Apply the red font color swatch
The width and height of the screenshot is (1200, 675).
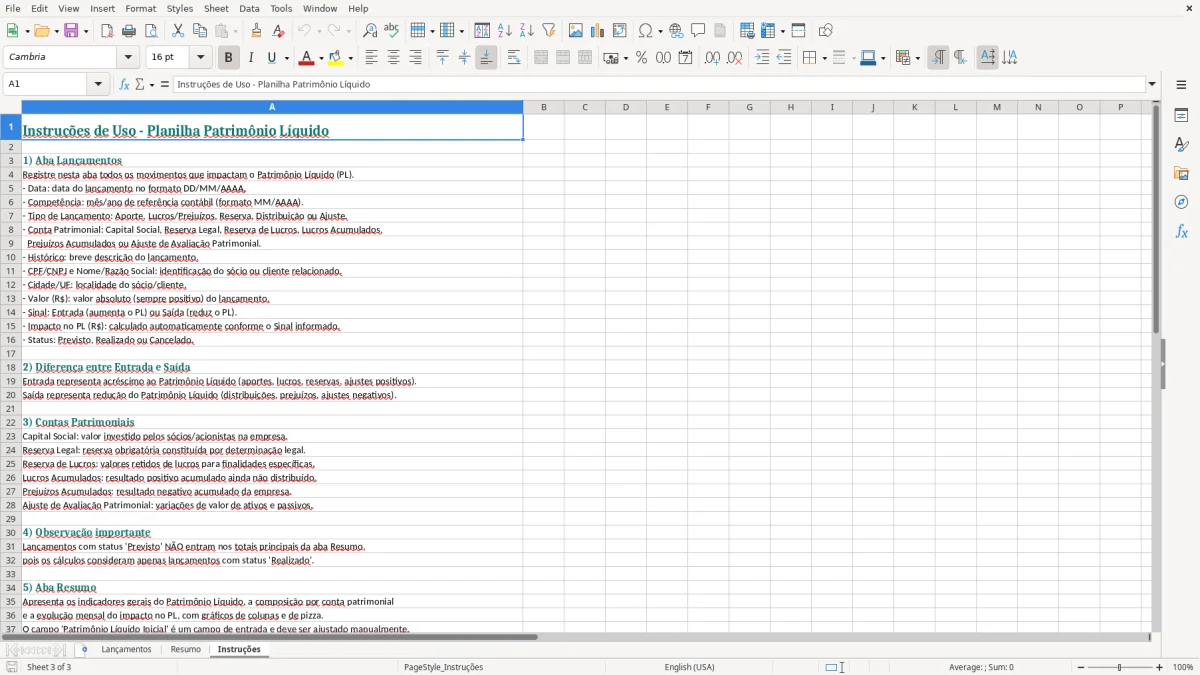[x=307, y=58]
